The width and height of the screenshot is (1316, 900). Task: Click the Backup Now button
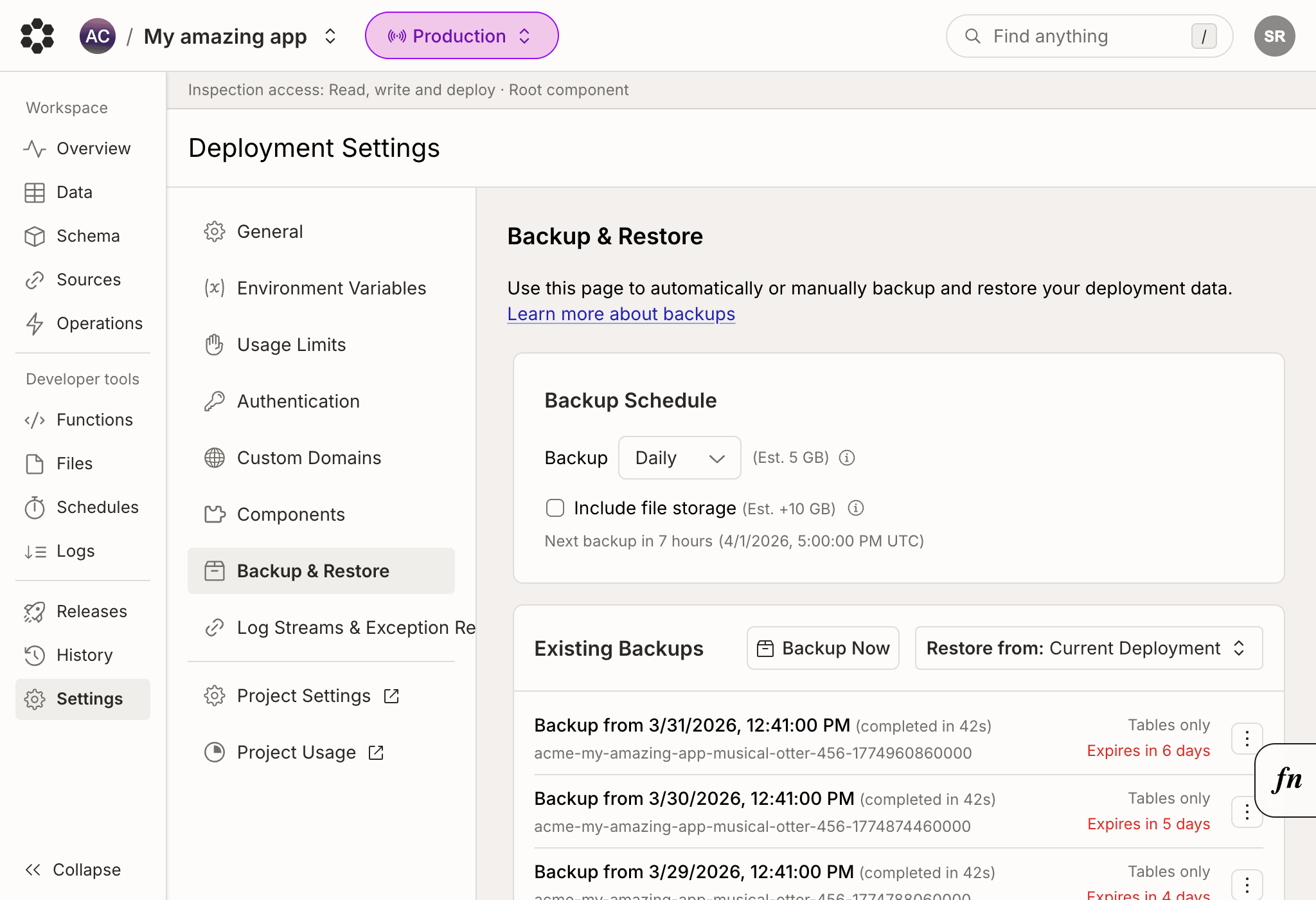point(823,648)
